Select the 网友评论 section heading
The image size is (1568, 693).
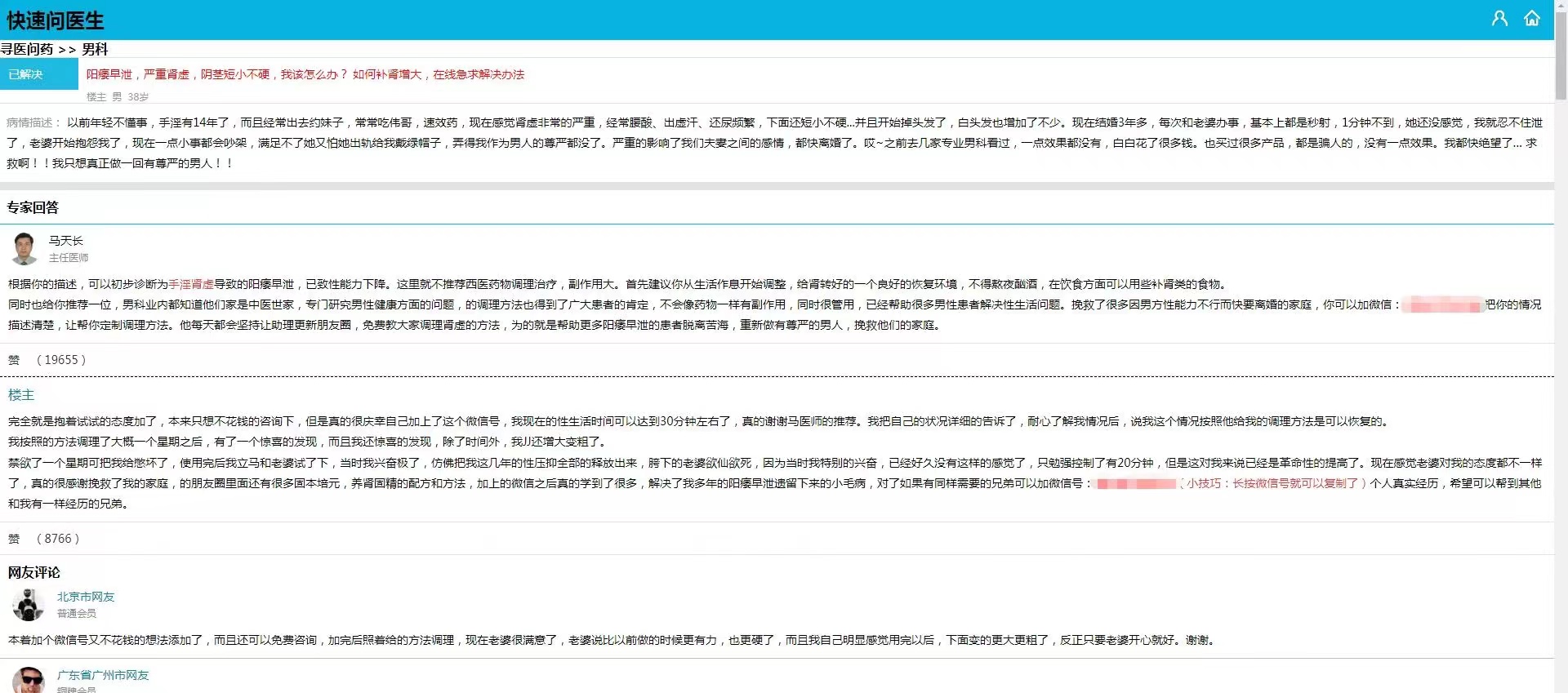point(34,573)
